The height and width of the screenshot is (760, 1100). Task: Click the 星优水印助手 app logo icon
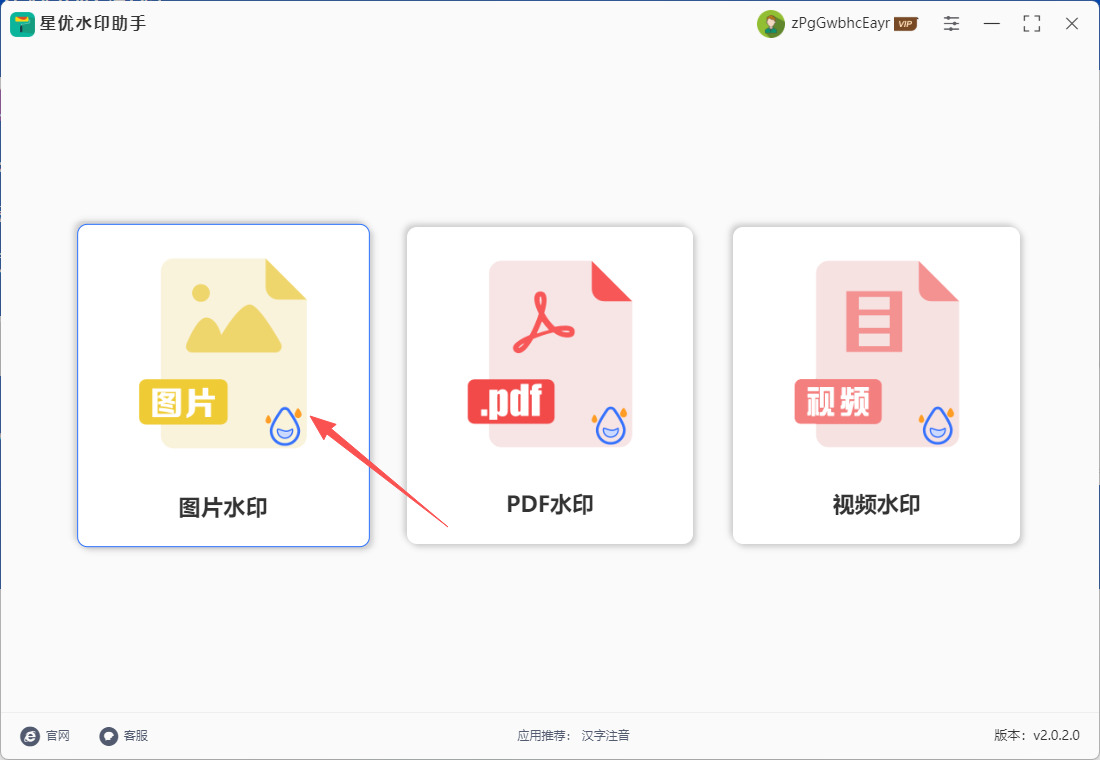(x=22, y=24)
